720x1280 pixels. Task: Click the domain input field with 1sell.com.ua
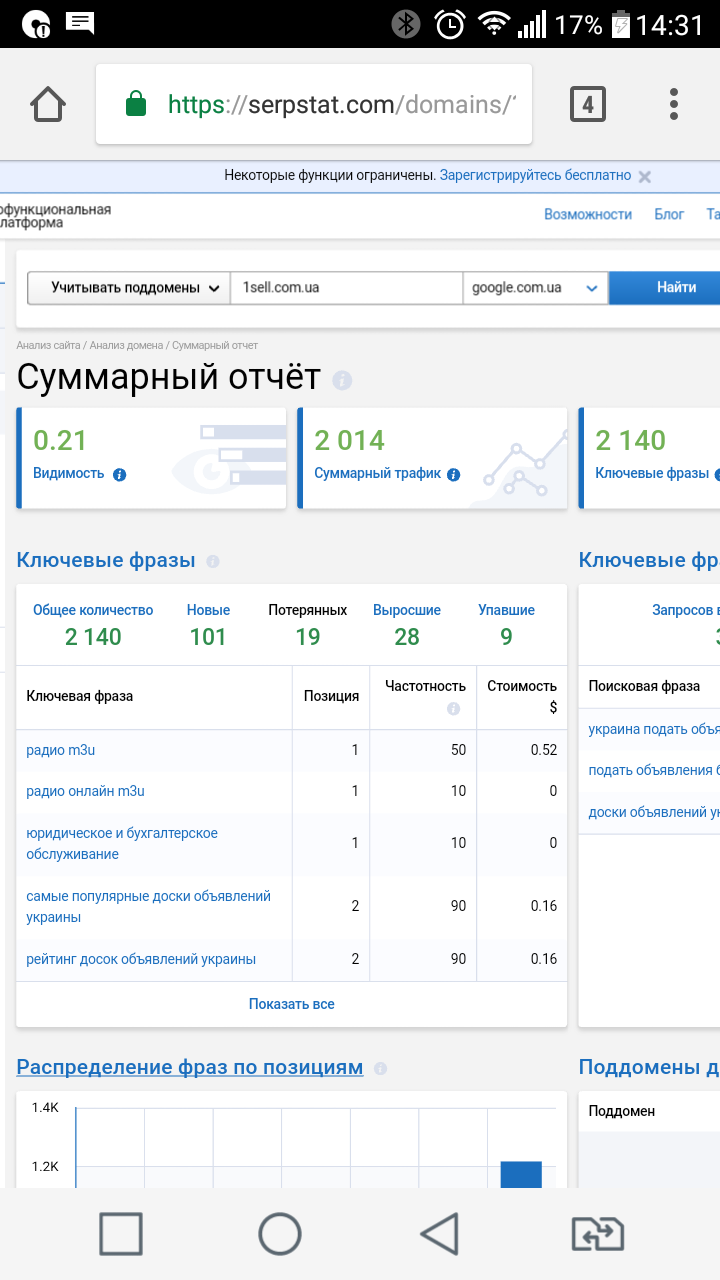[346, 288]
